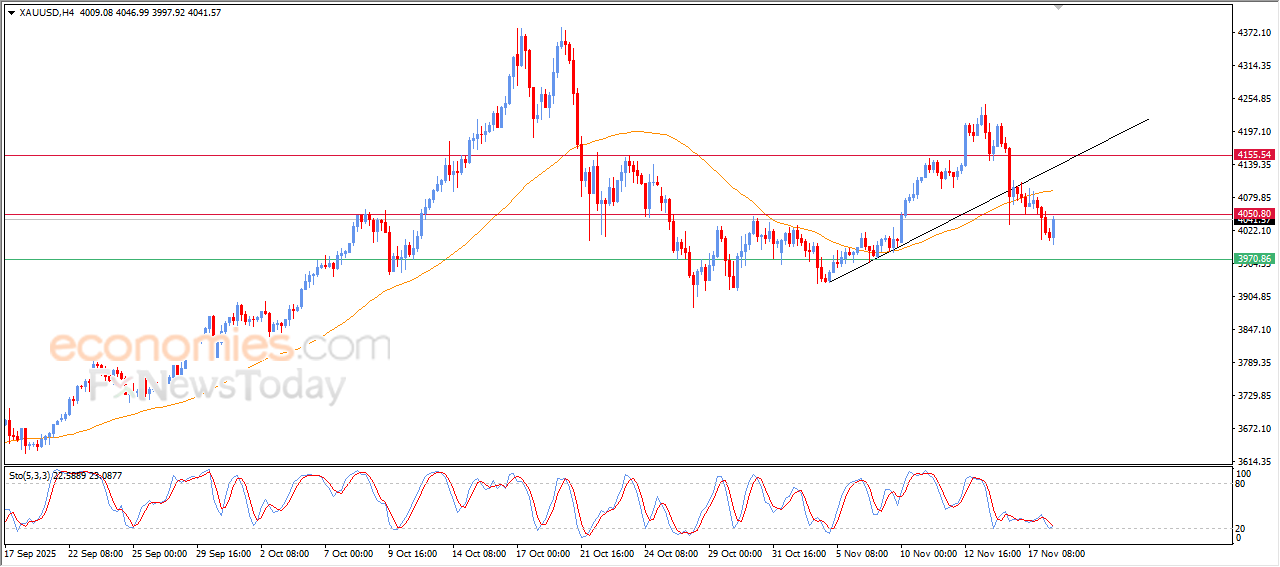The image size is (1280, 567).
Task: Click the 10 Nov 00:00 time label
Action: (927, 553)
